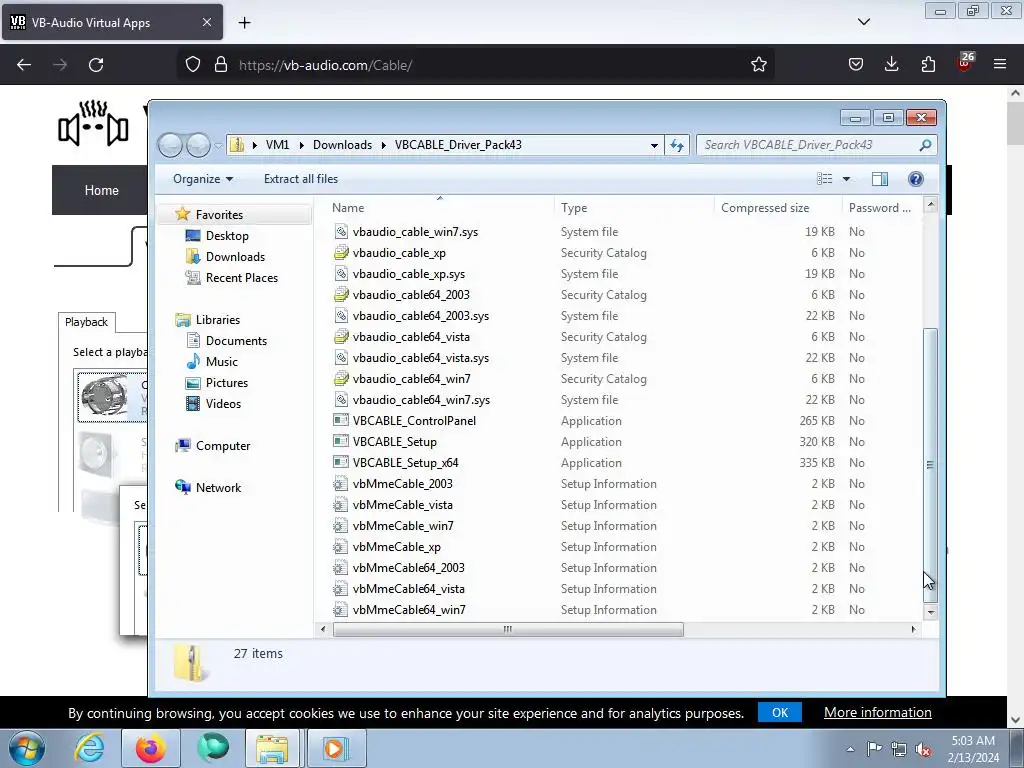Open the media player taskbar icon
The height and width of the screenshot is (768, 1024).
[x=336, y=748]
